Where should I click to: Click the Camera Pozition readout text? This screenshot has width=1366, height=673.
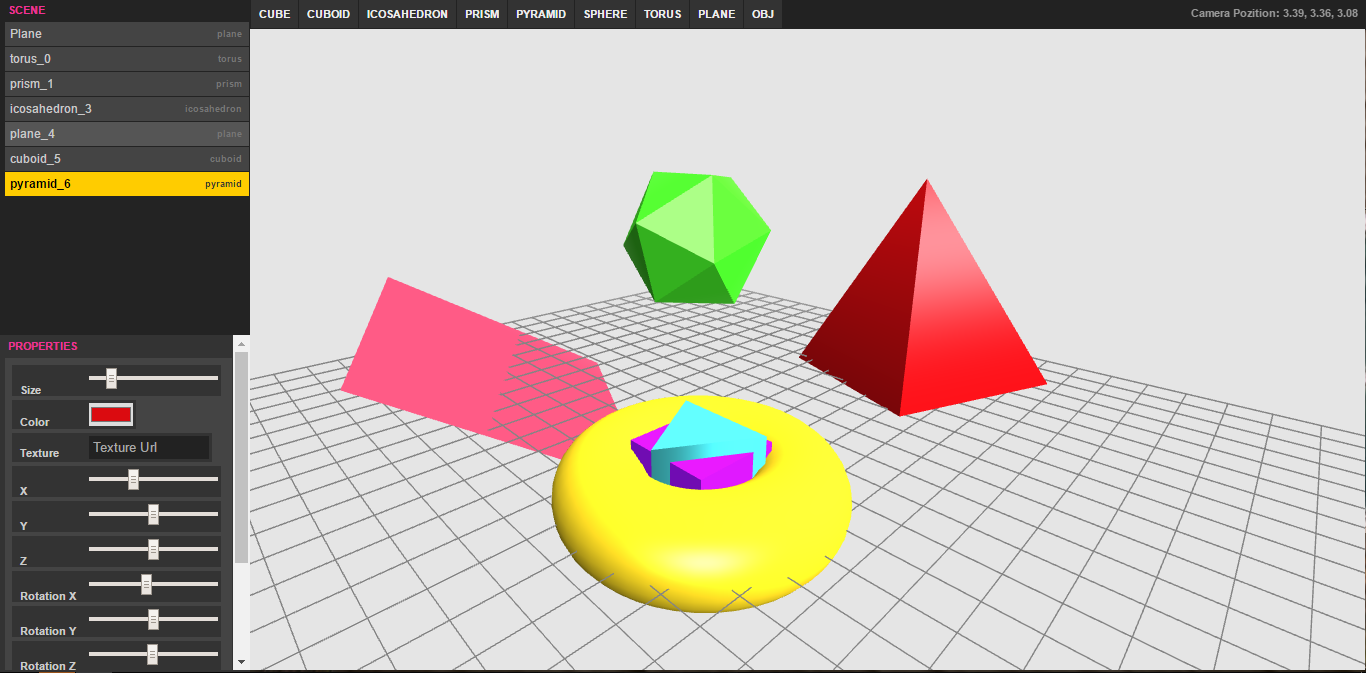[x=1274, y=14]
